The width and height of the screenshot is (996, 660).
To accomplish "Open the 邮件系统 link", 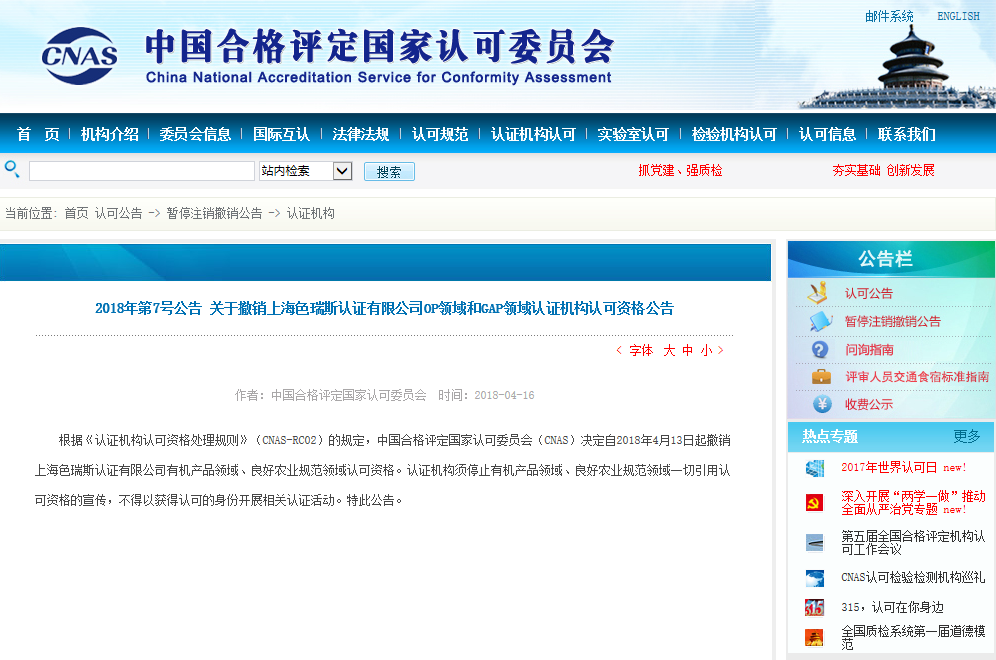I will pos(889,16).
